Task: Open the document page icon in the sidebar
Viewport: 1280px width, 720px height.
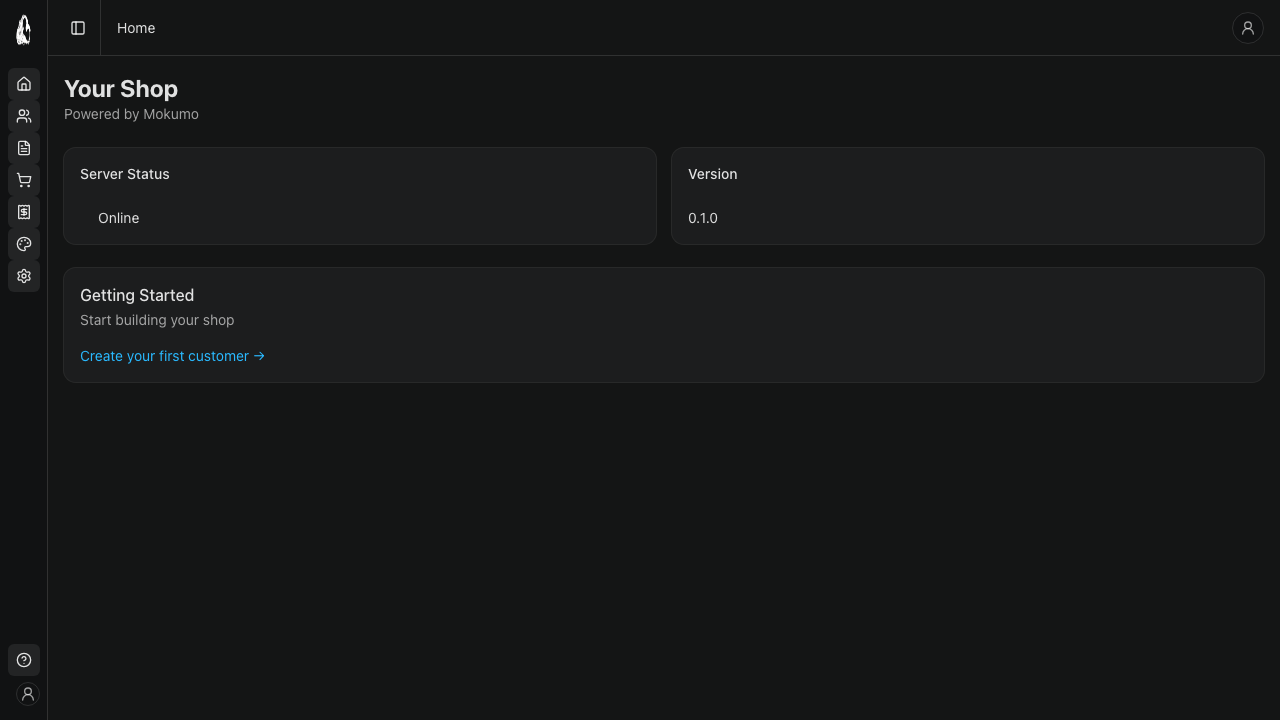Action: [24, 148]
